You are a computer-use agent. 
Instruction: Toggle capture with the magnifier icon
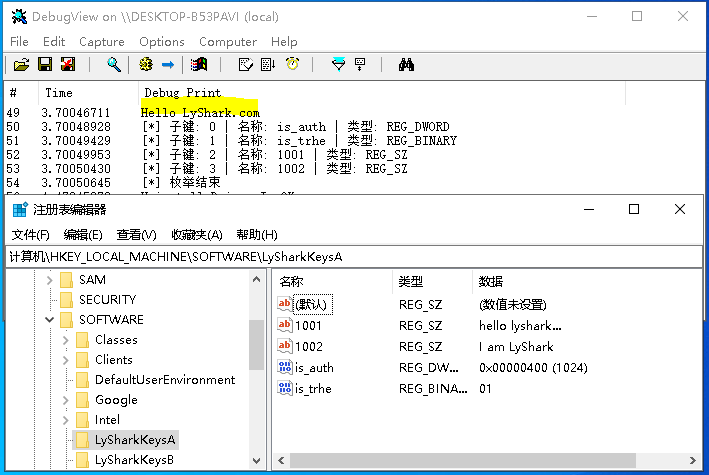(114, 65)
